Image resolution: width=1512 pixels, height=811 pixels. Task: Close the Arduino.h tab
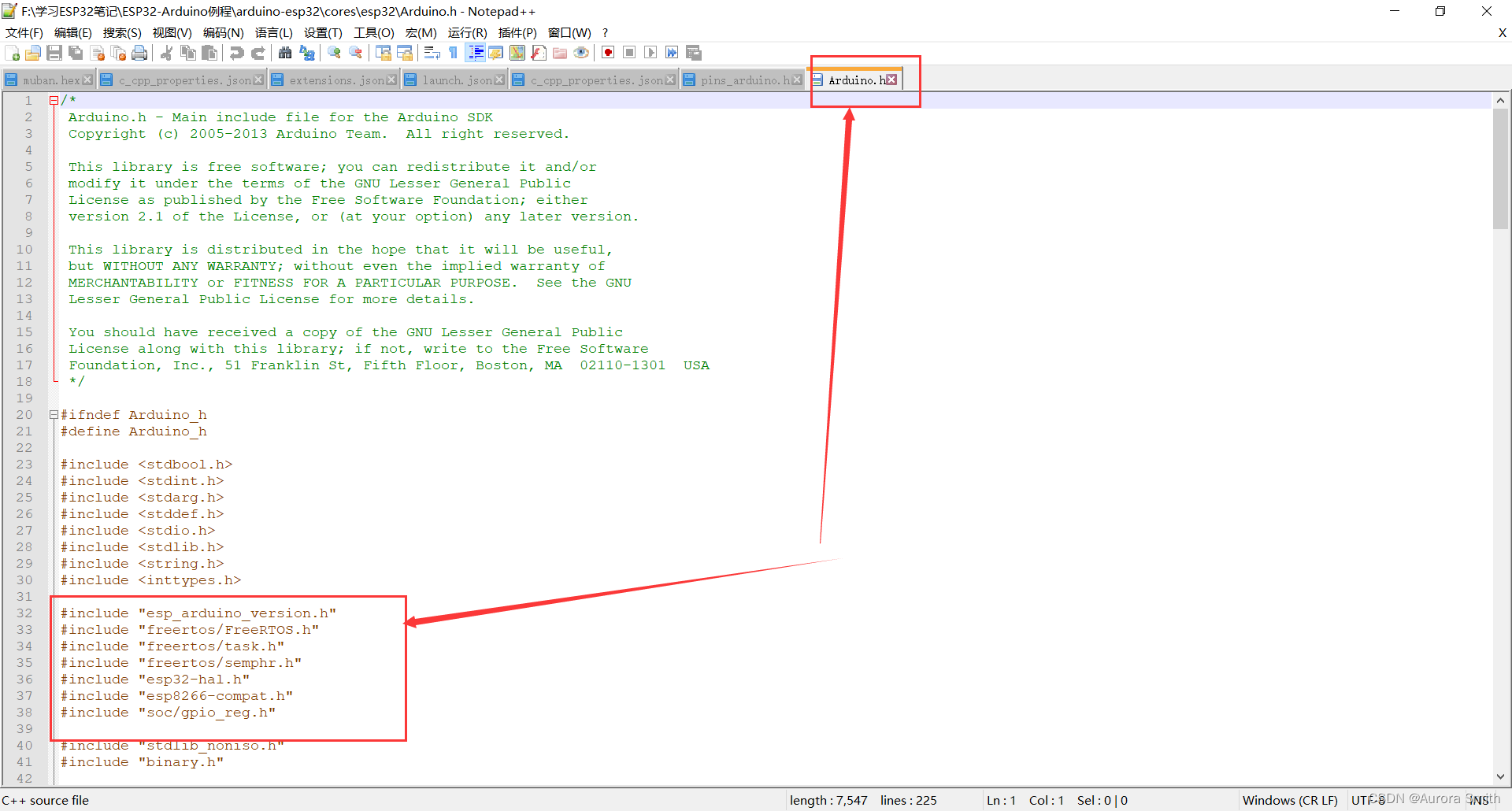pyautogui.click(x=891, y=80)
